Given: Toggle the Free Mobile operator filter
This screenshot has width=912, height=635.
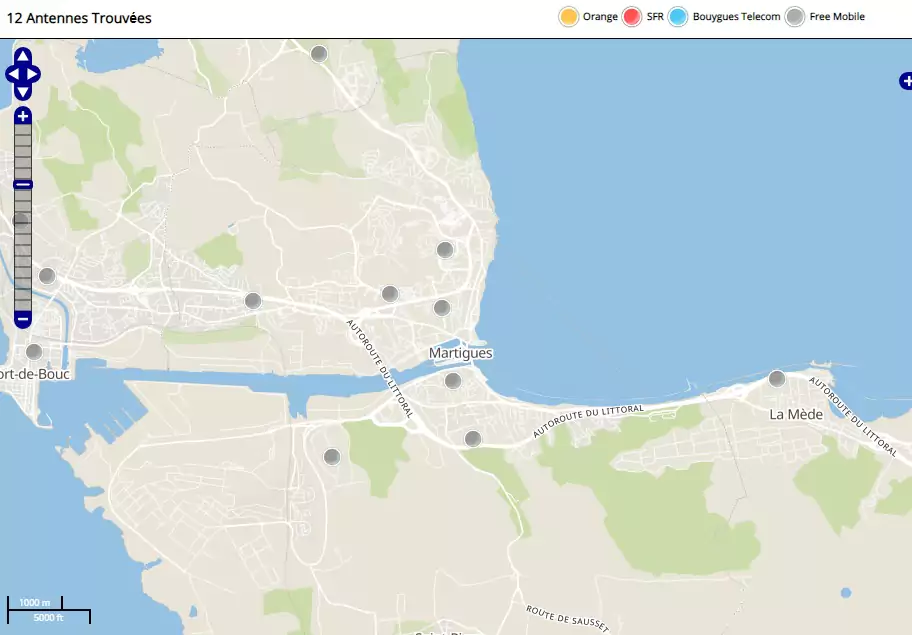Looking at the screenshot, I should click(x=795, y=17).
